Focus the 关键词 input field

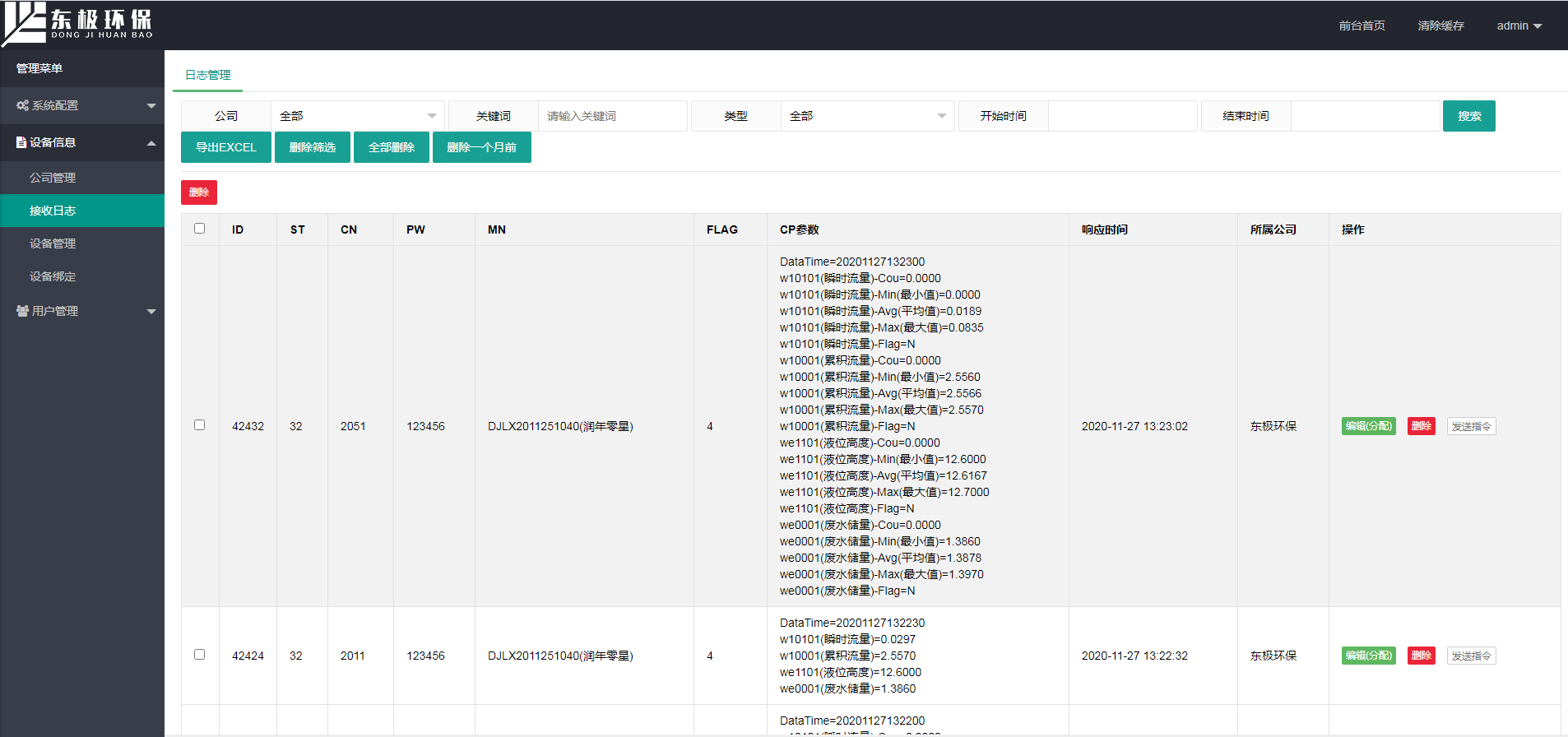[x=613, y=116]
